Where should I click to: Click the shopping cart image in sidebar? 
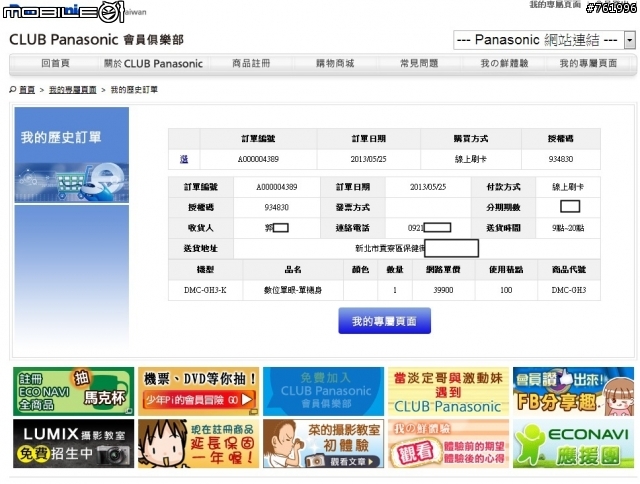pyautogui.click(x=72, y=182)
